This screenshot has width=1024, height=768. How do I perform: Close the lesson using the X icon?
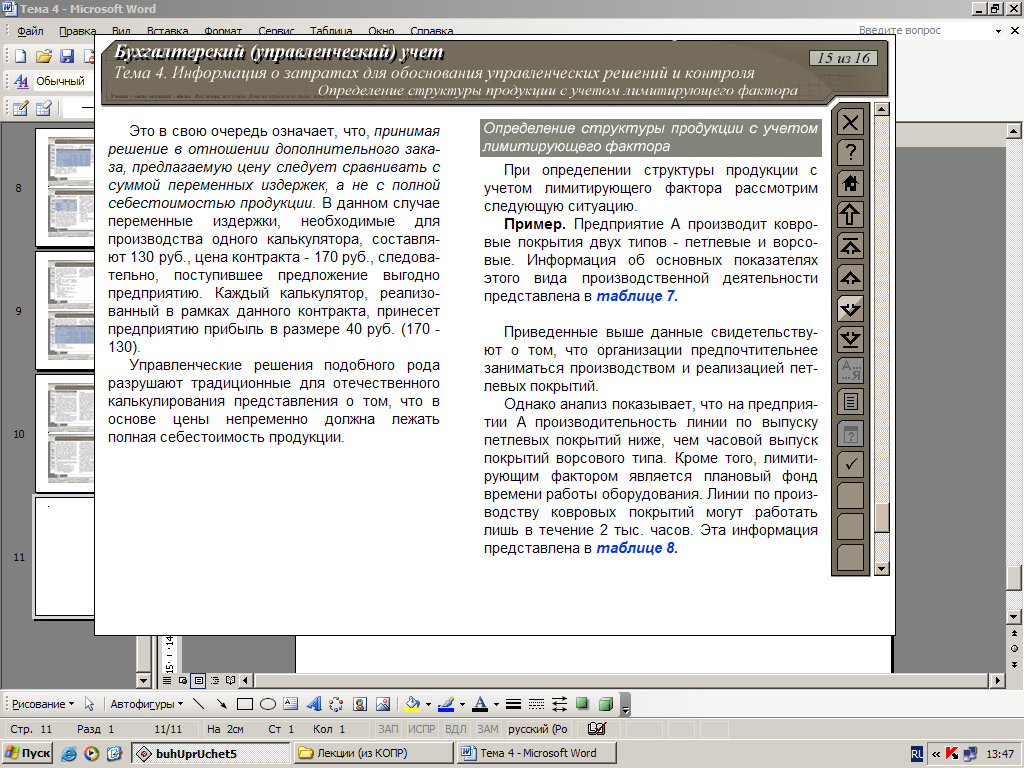click(850, 121)
